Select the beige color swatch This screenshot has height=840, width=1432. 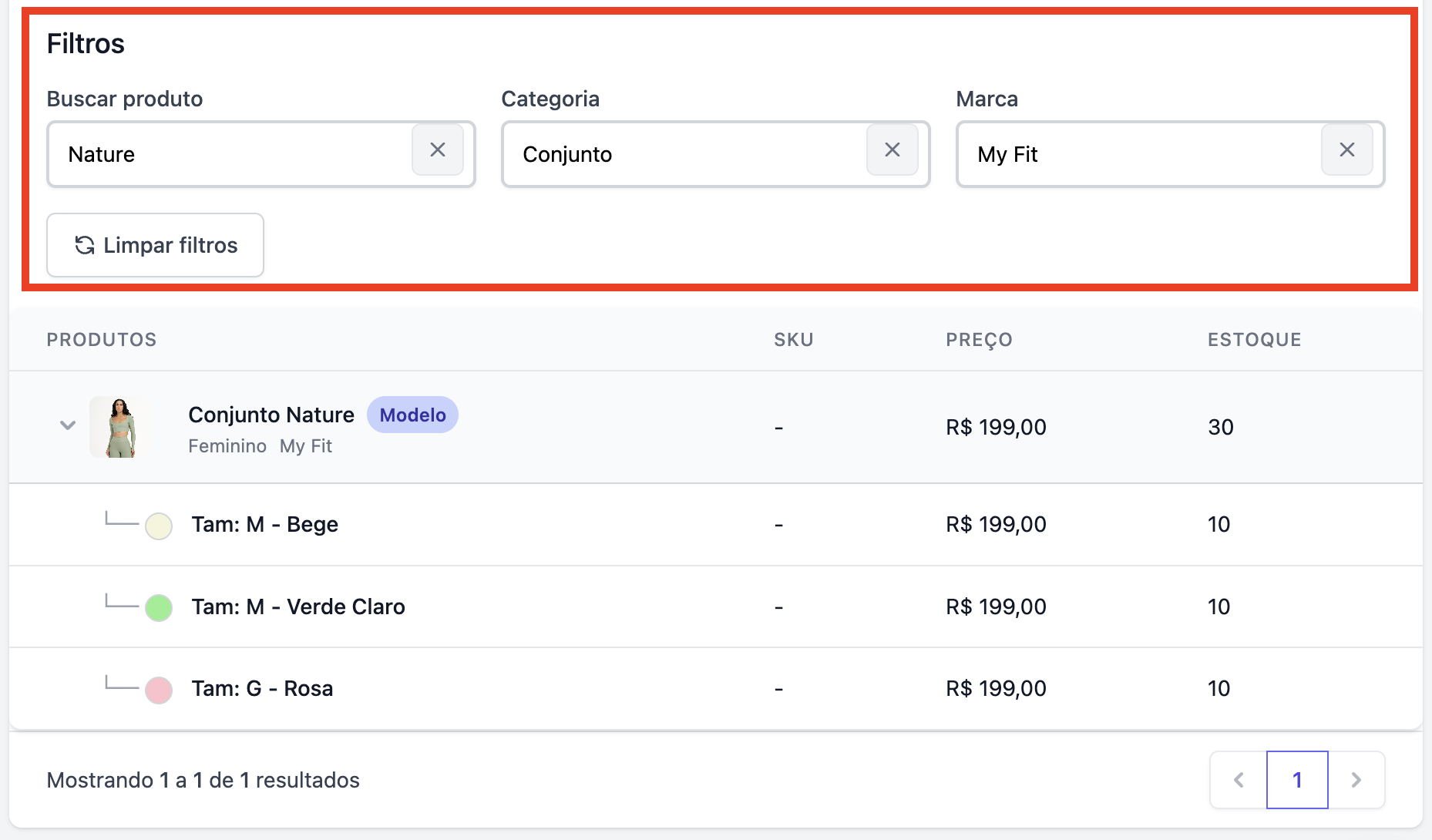point(159,526)
